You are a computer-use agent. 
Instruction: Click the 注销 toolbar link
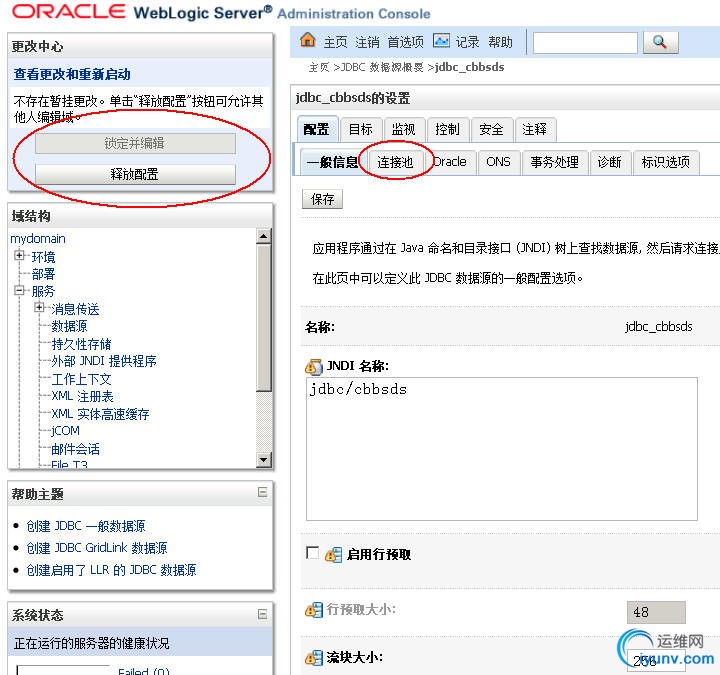click(x=367, y=42)
